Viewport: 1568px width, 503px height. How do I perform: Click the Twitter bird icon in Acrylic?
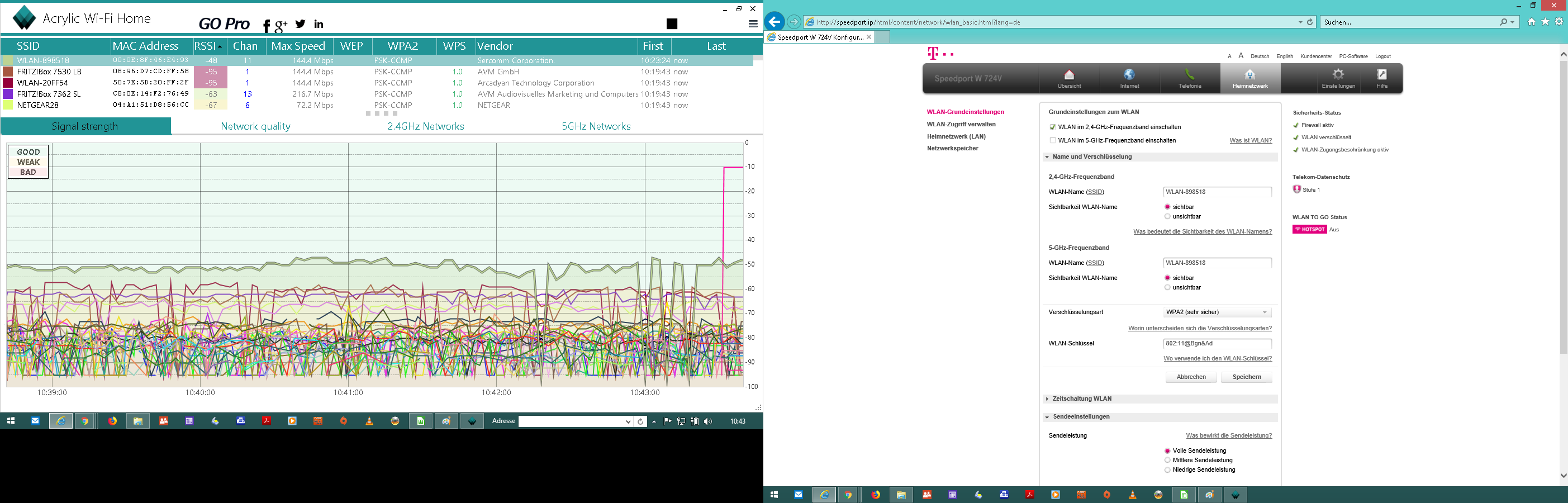(301, 23)
